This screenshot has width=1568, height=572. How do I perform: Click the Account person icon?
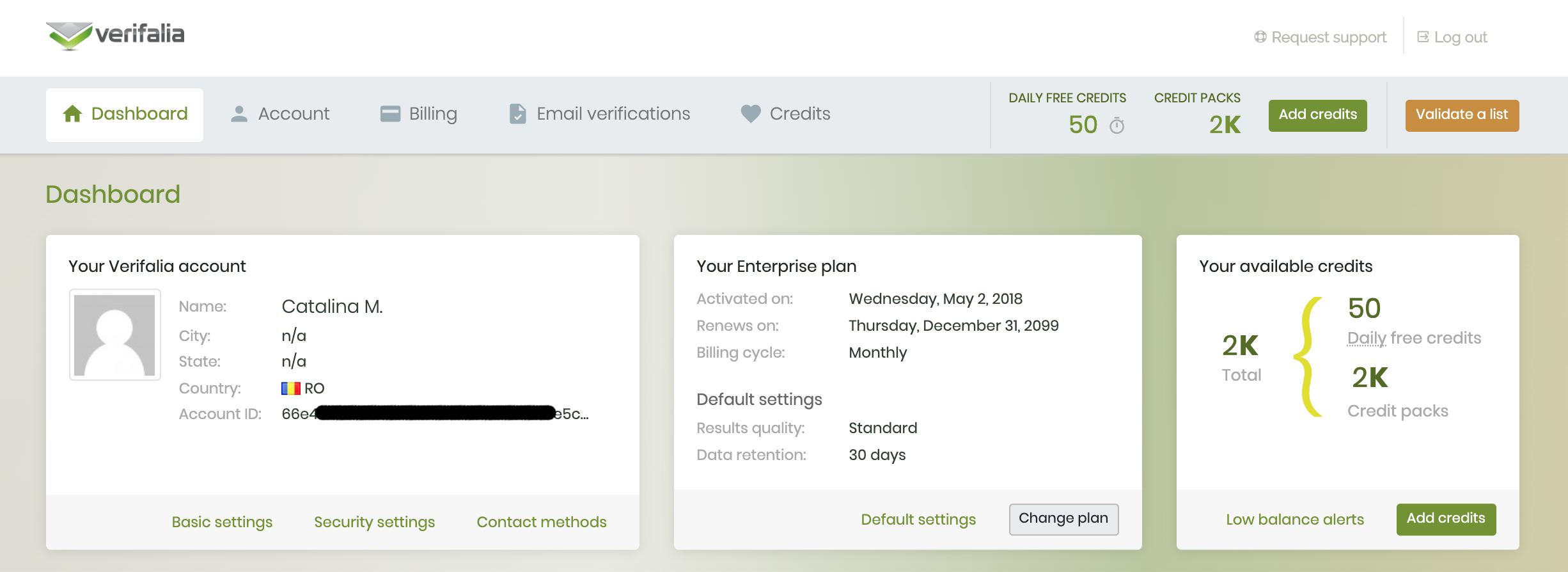[x=239, y=114]
